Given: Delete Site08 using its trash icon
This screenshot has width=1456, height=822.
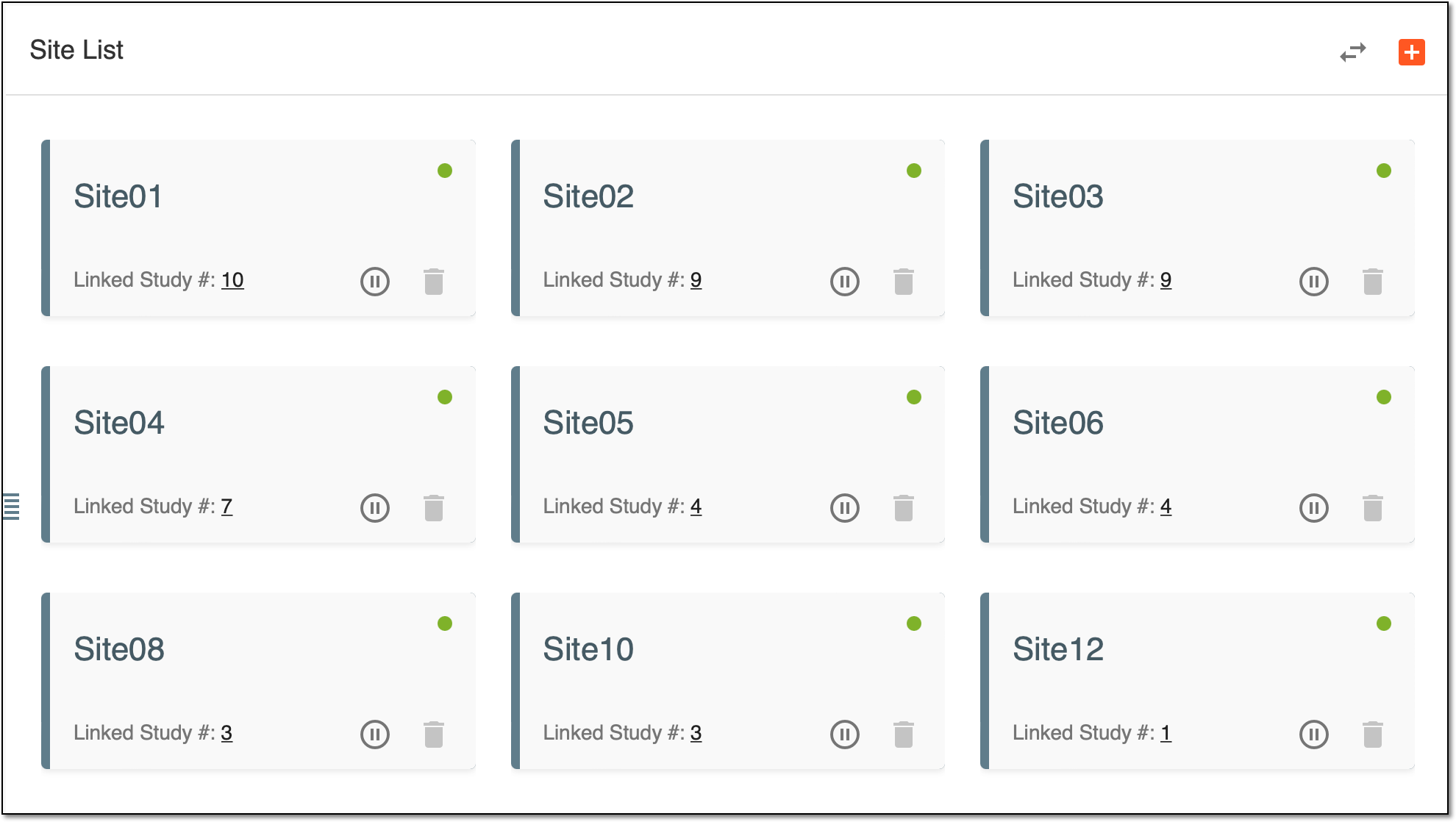Looking at the screenshot, I should [x=434, y=734].
